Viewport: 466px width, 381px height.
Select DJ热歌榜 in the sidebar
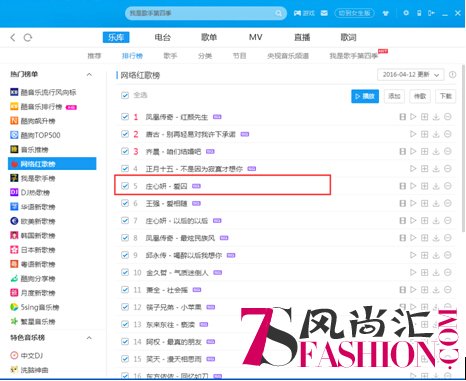[30, 192]
